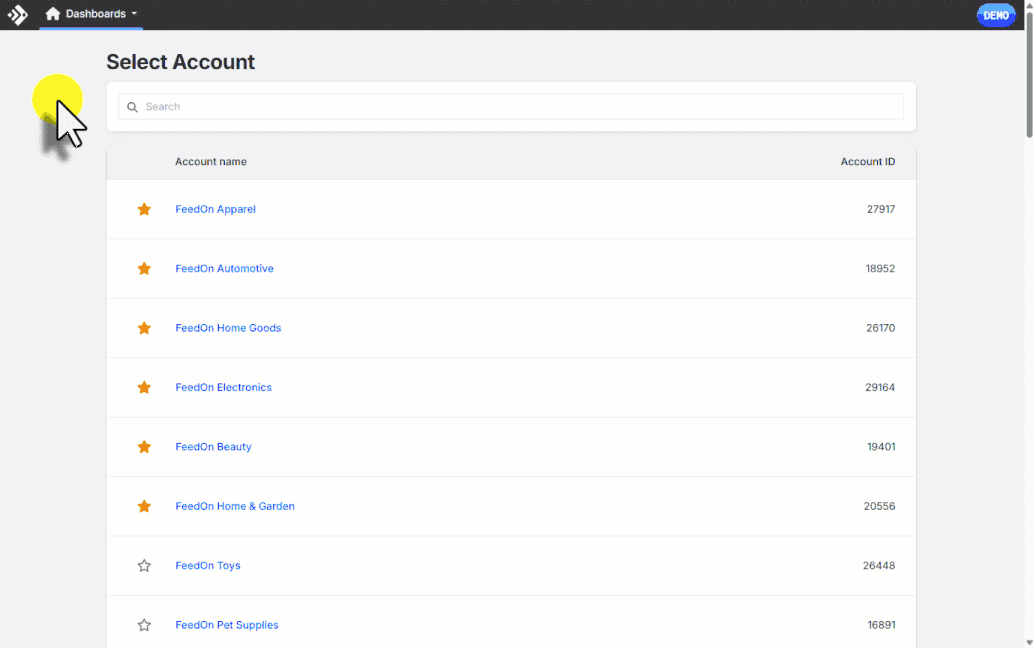Image resolution: width=1033 pixels, height=648 pixels.
Task: Focus the account Search field
Action: [511, 107]
